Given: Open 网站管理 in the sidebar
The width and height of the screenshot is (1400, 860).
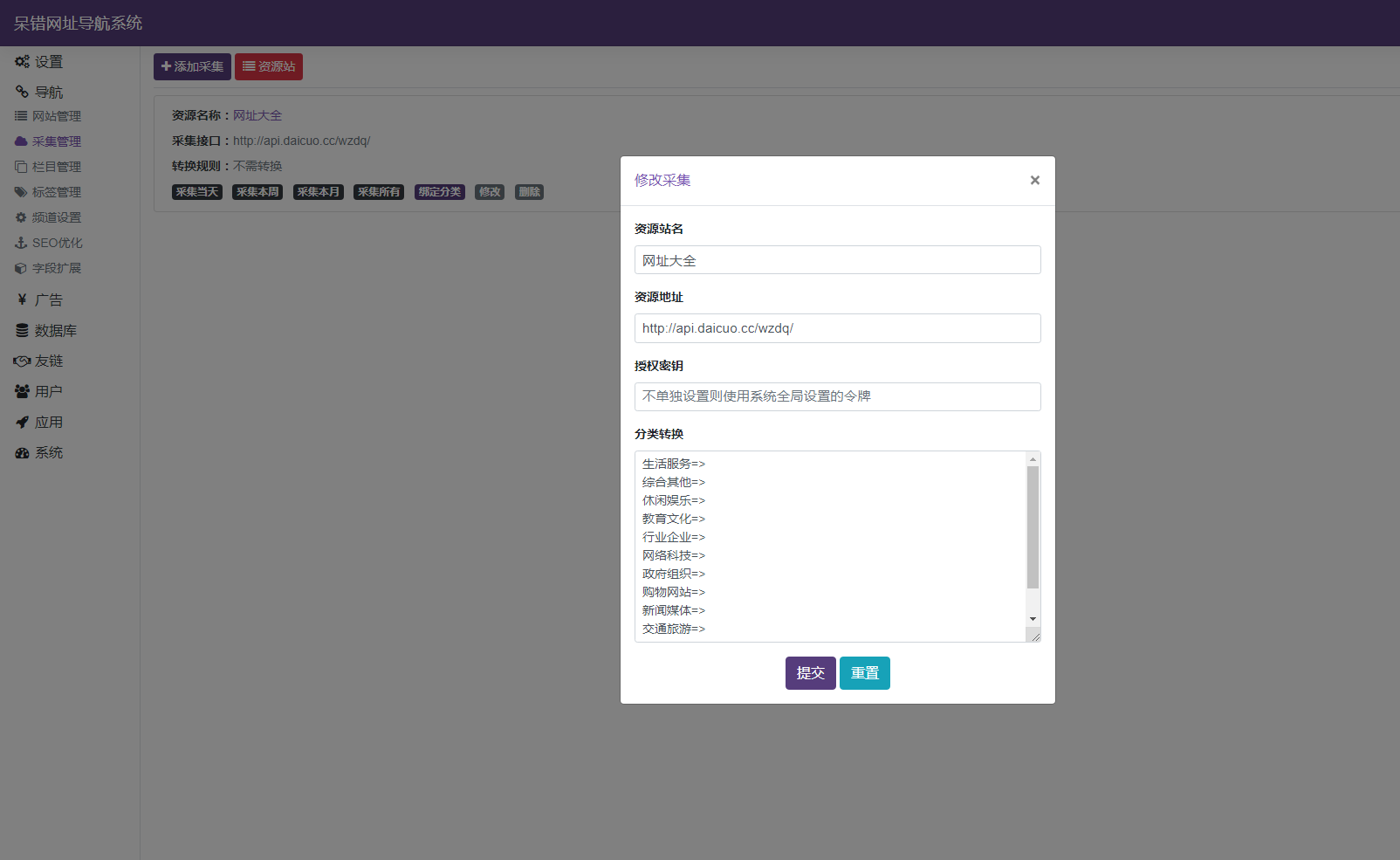Looking at the screenshot, I should [56, 116].
